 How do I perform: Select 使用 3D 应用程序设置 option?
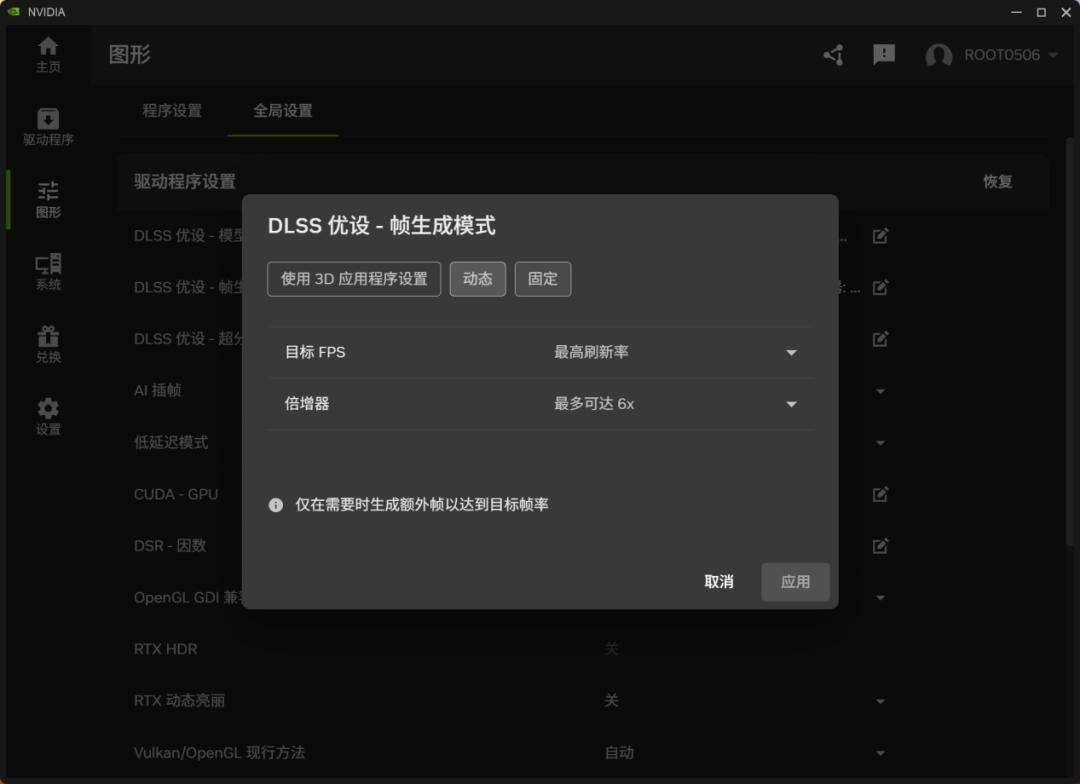[354, 279]
